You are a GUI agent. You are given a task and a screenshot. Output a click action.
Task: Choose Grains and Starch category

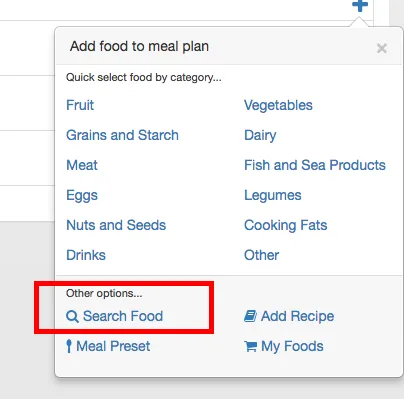point(122,135)
